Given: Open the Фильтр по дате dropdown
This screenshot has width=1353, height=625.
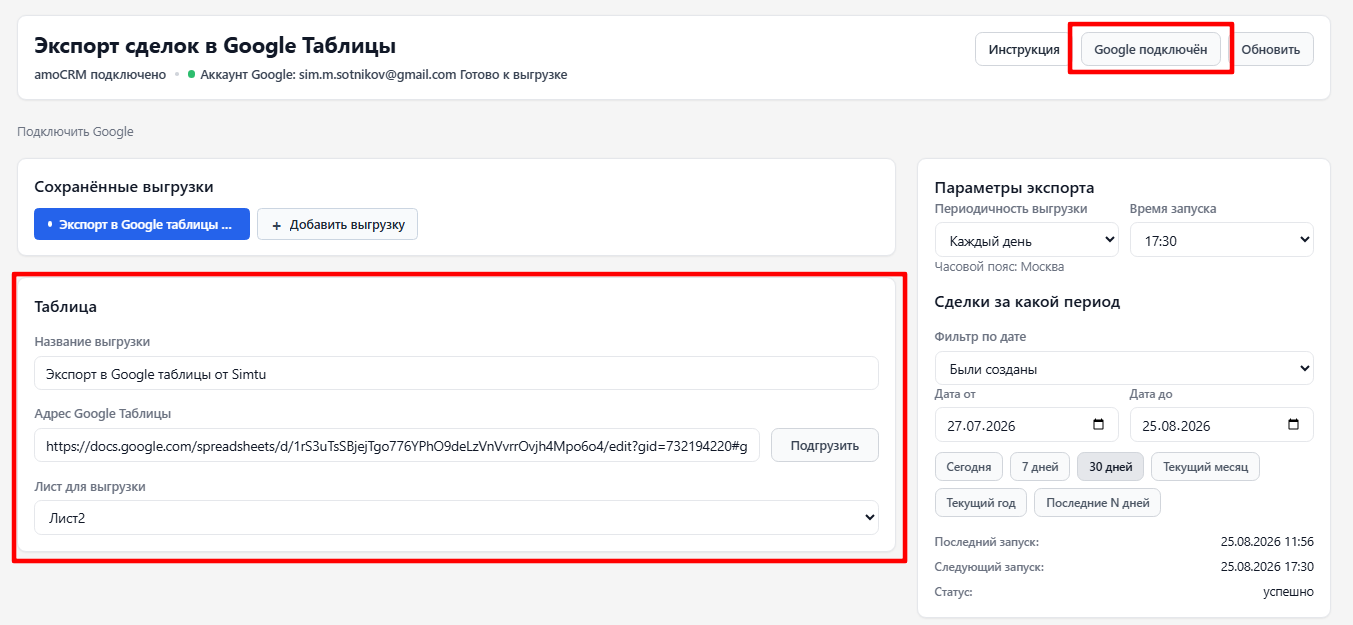Looking at the screenshot, I should coord(1124,368).
